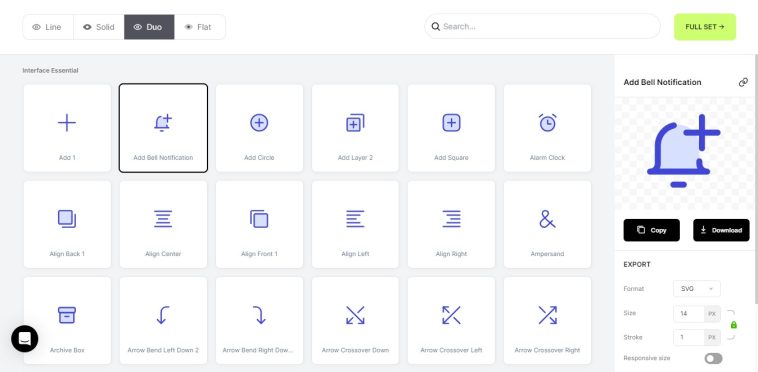Open the Archive Box icon

67,320
